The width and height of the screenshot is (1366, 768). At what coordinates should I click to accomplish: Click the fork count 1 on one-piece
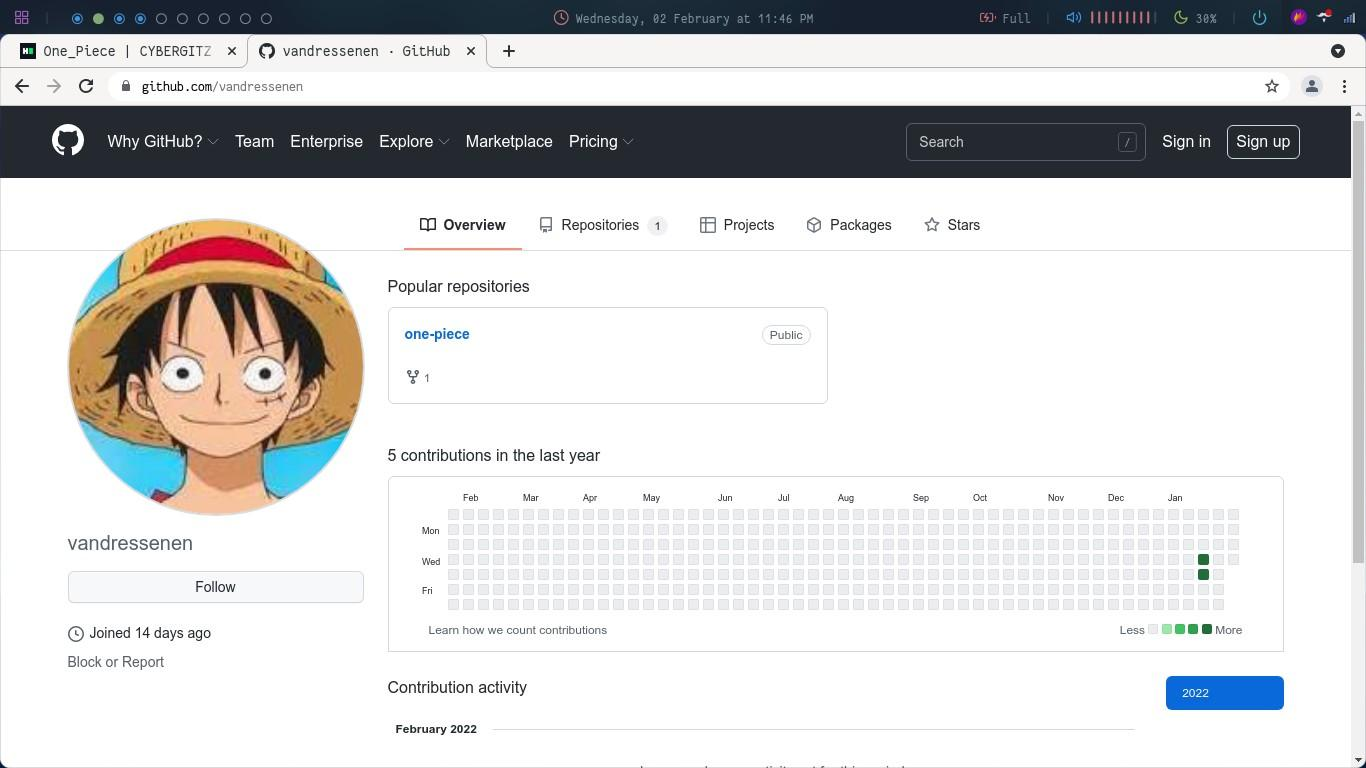point(427,378)
